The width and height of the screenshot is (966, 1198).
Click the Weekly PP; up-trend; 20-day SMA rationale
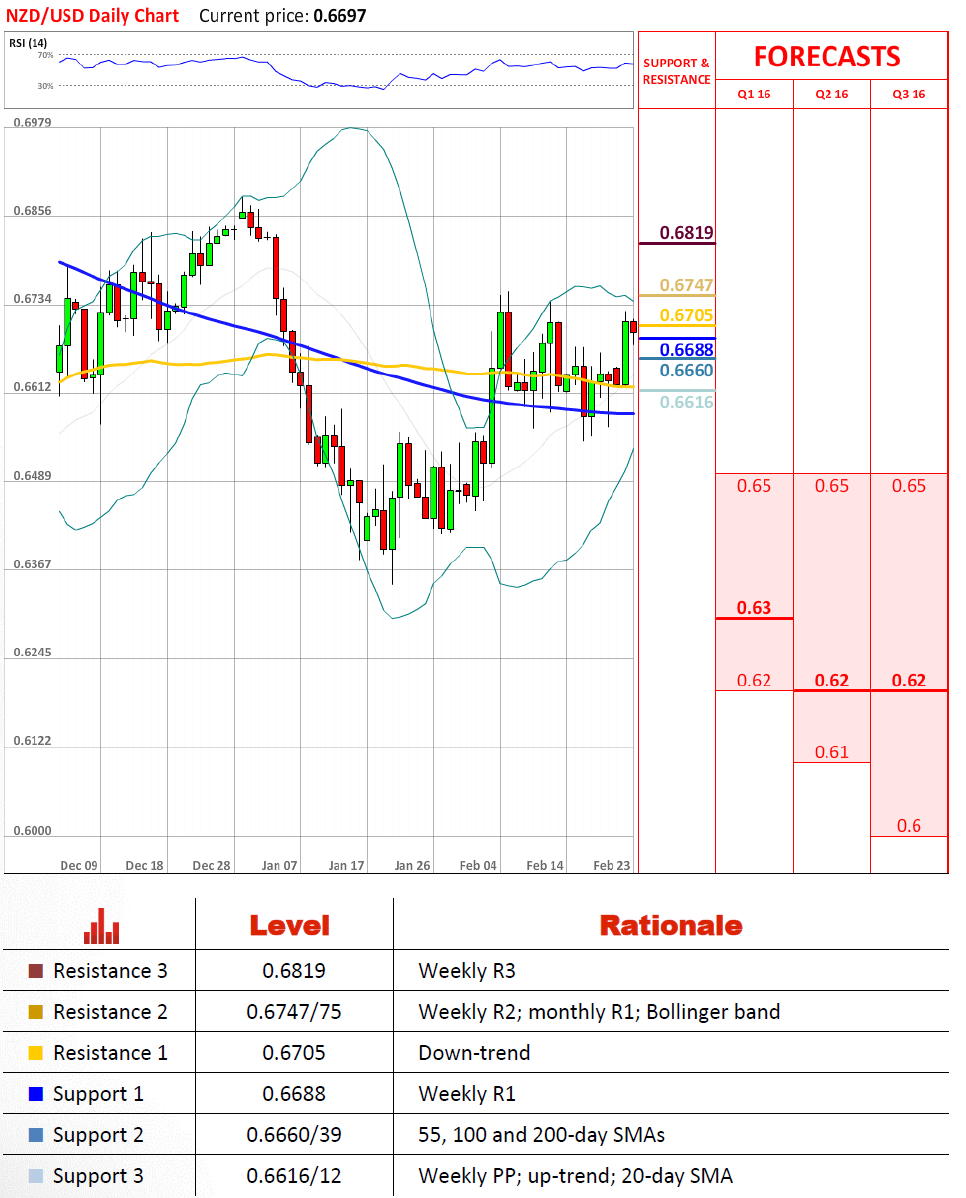tap(575, 1176)
